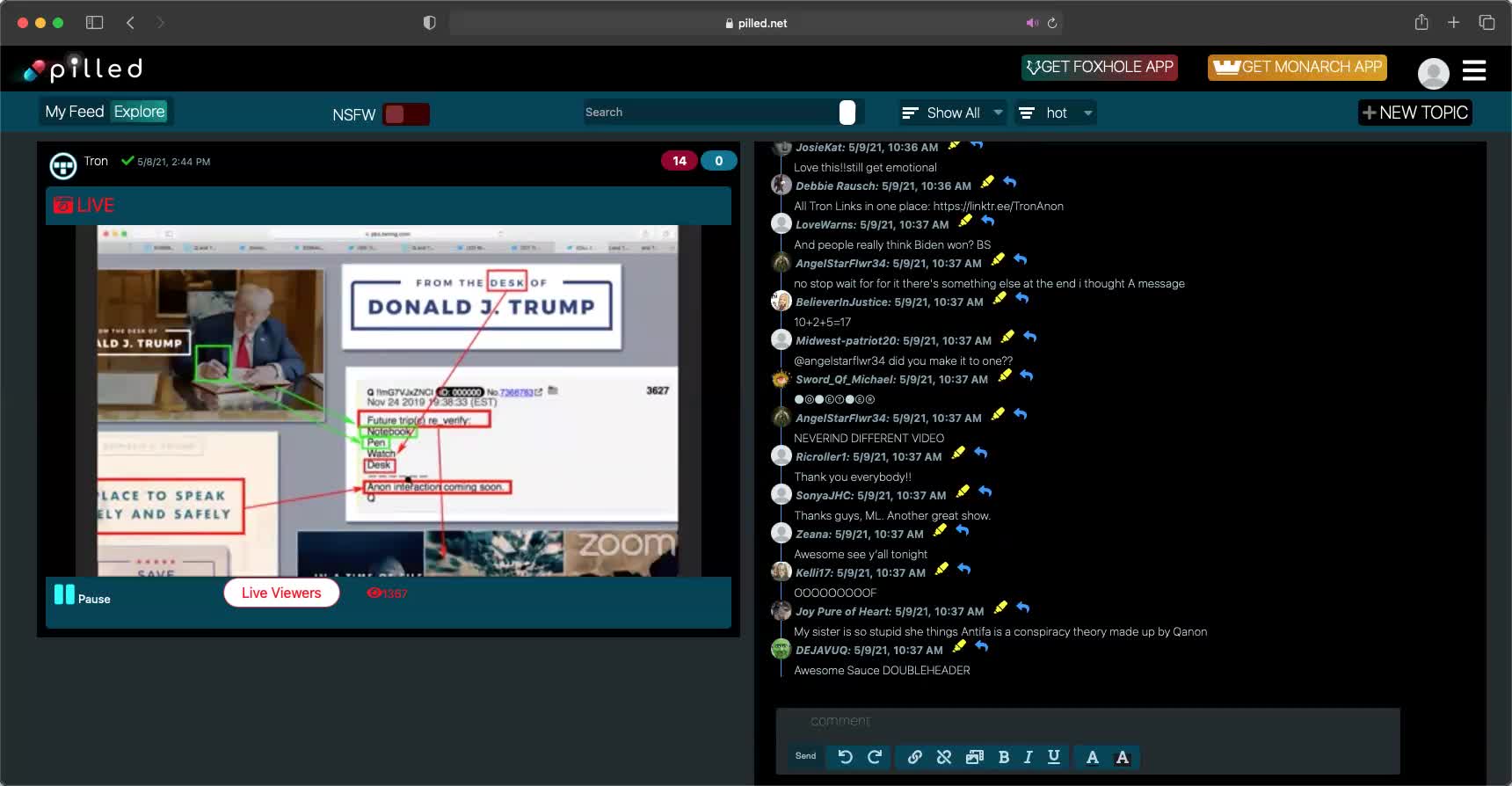The height and width of the screenshot is (786, 1512).
Task: Click the Get Foxhole App button
Action: tap(1099, 68)
